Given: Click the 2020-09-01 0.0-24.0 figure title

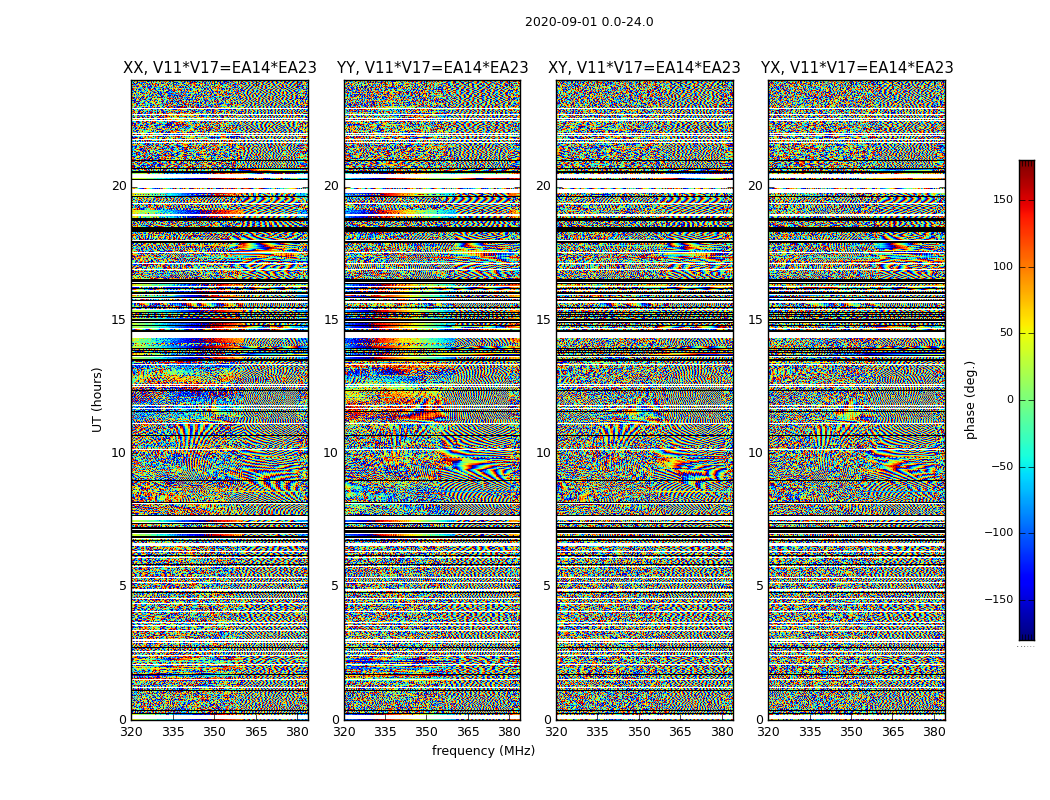Looking at the screenshot, I should (x=589, y=22).
